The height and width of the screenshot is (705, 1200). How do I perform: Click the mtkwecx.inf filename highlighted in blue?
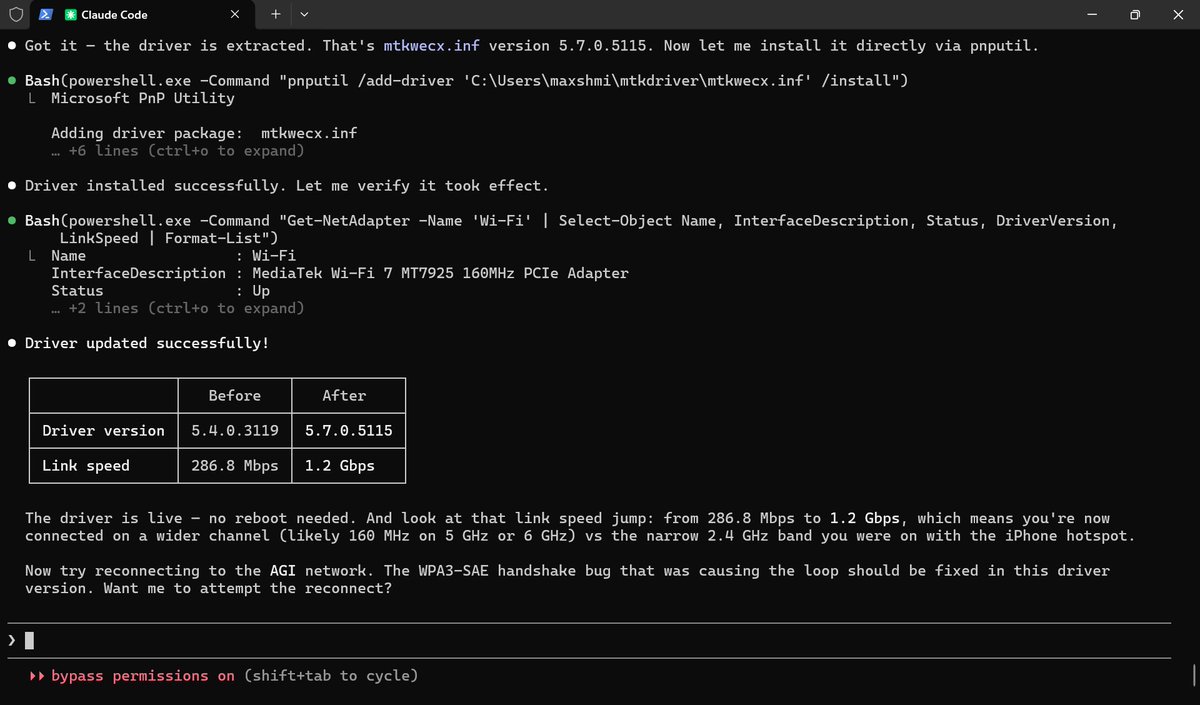tap(430, 46)
